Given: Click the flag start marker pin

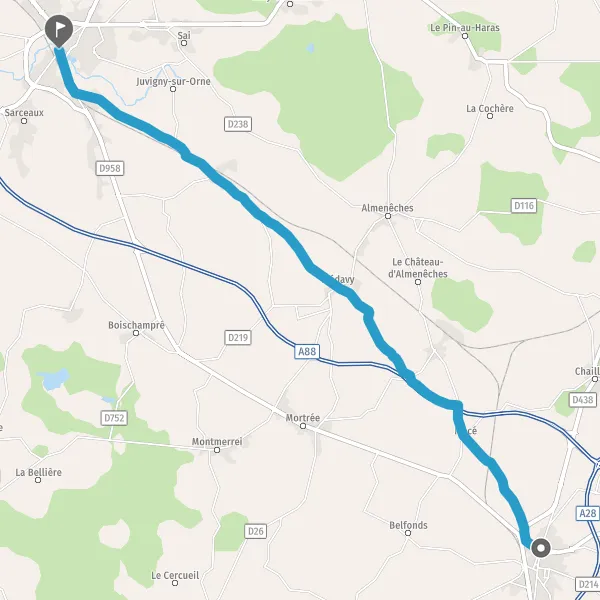Looking at the screenshot, I should point(59,31).
